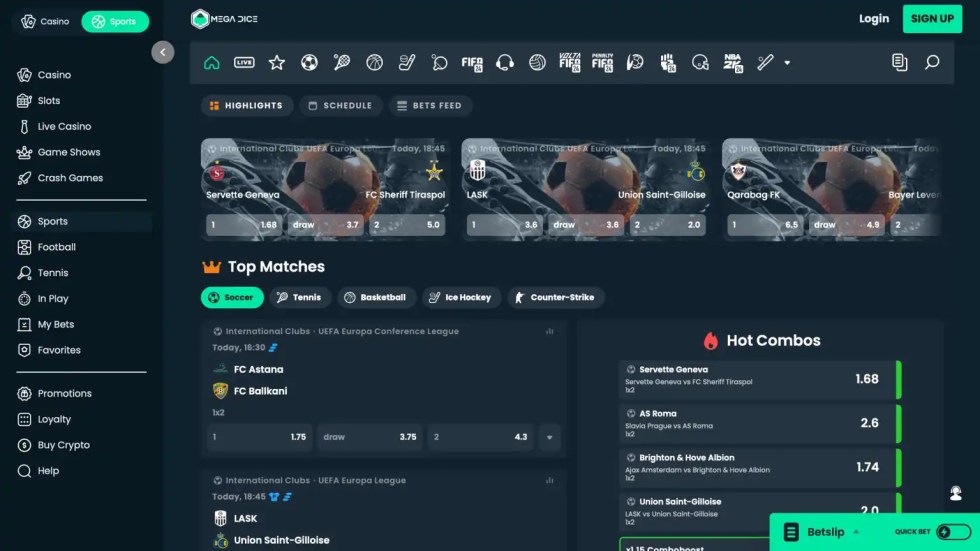Expand more sports dropdown arrow in top bar
The height and width of the screenshot is (551, 980).
[x=787, y=62]
